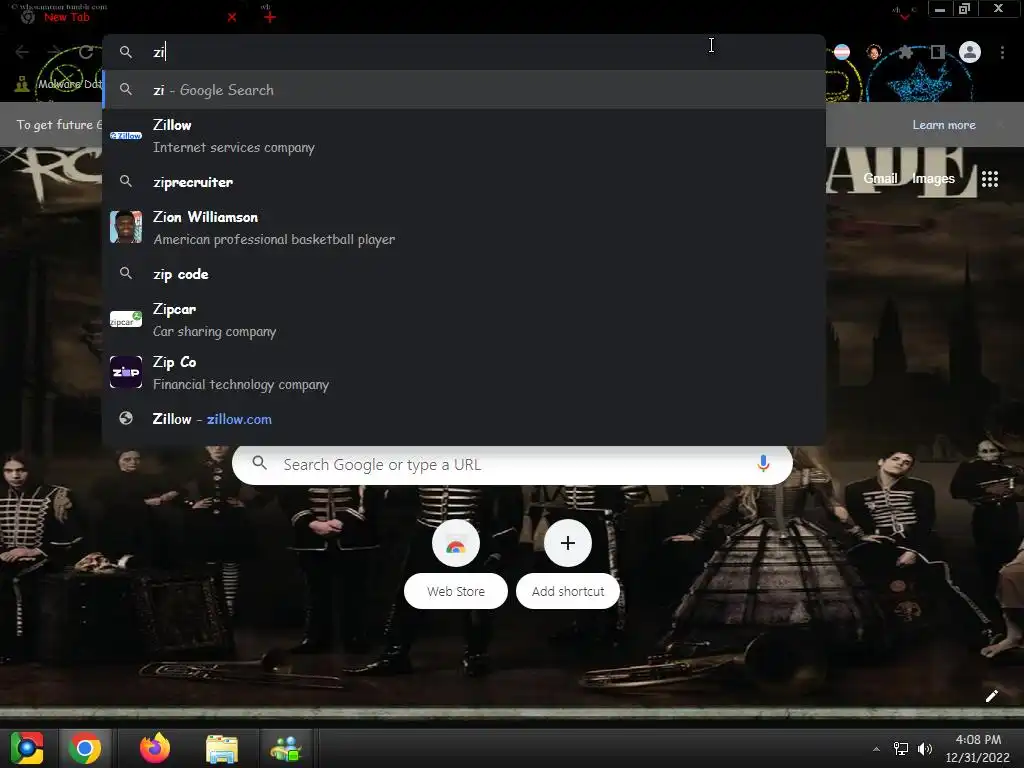Start voice search with the microphone icon
The height and width of the screenshot is (768, 1024).
point(763,464)
